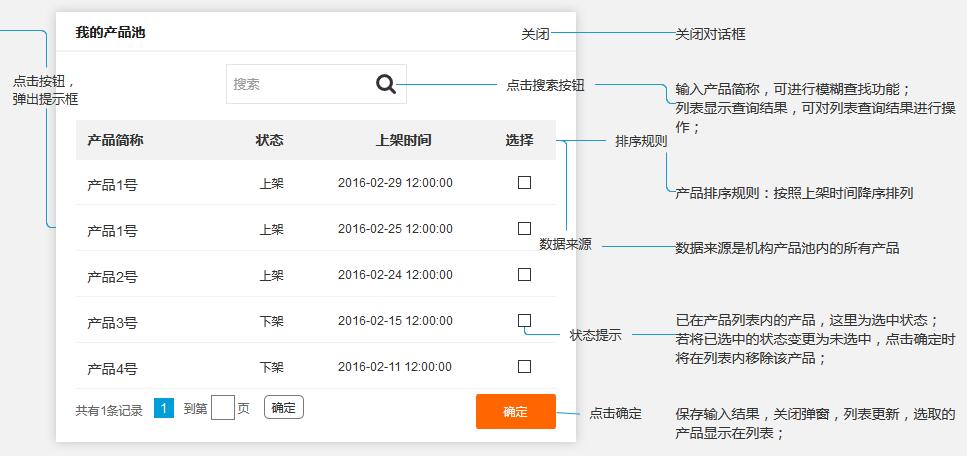Select the 产品2号 product name
This screenshot has height=456, width=967.
click(x=112, y=277)
